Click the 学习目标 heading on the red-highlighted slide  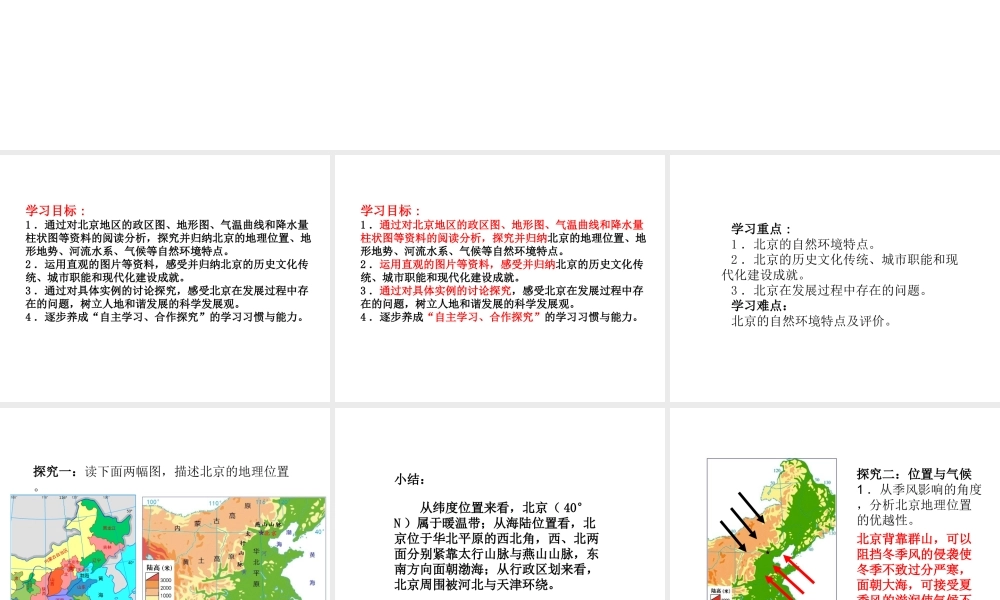click(390, 210)
